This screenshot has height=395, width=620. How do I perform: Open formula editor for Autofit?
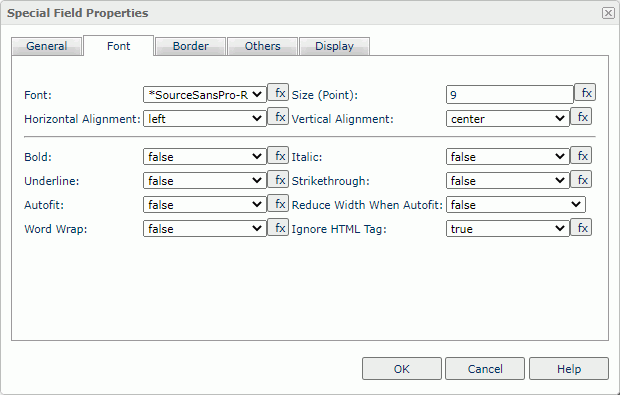278,204
